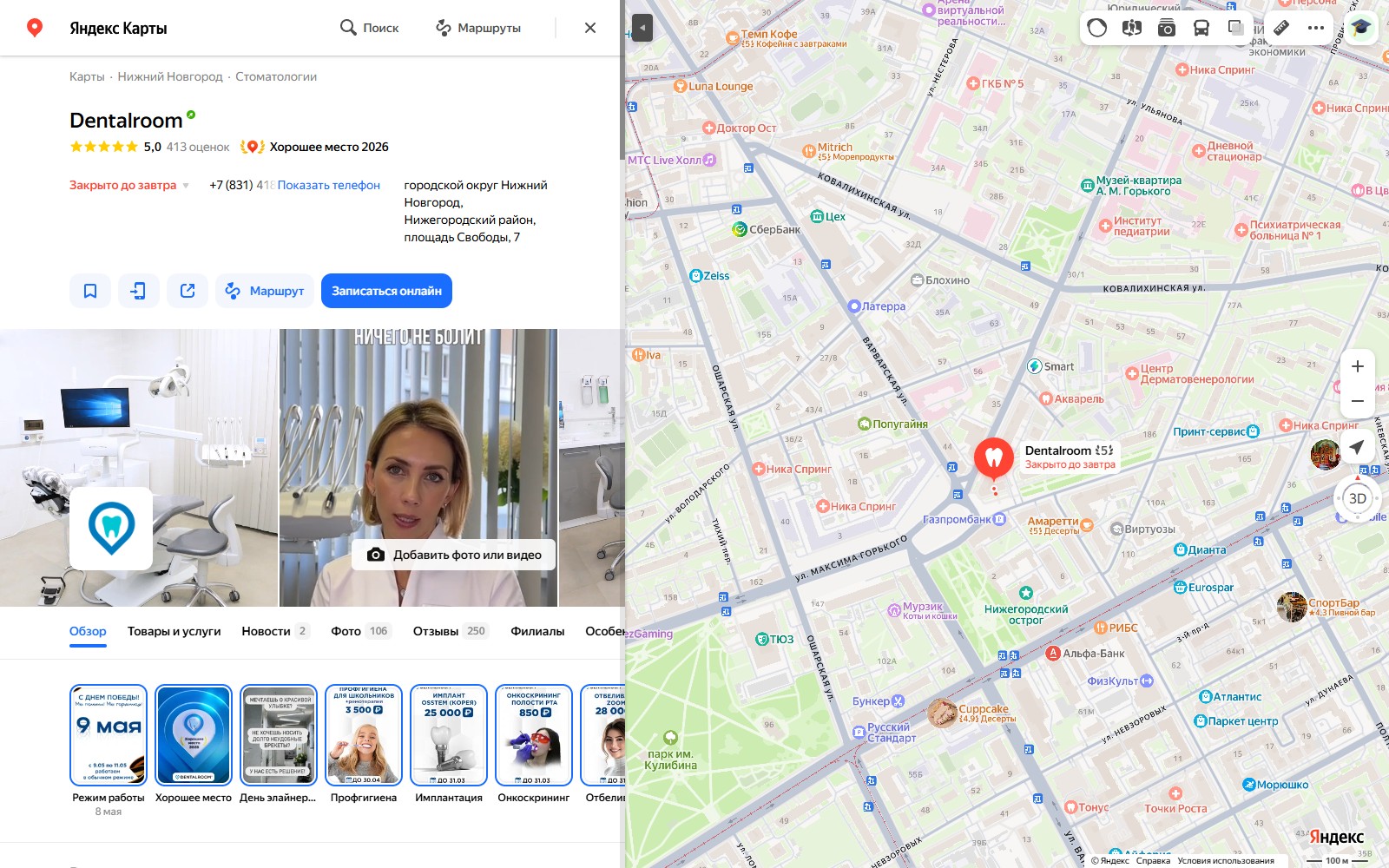Image resolution: width=1389 pixels, height=868 pixels.
Task: Reveal number via Показать телефон
Action: click(x=329, y=185)
